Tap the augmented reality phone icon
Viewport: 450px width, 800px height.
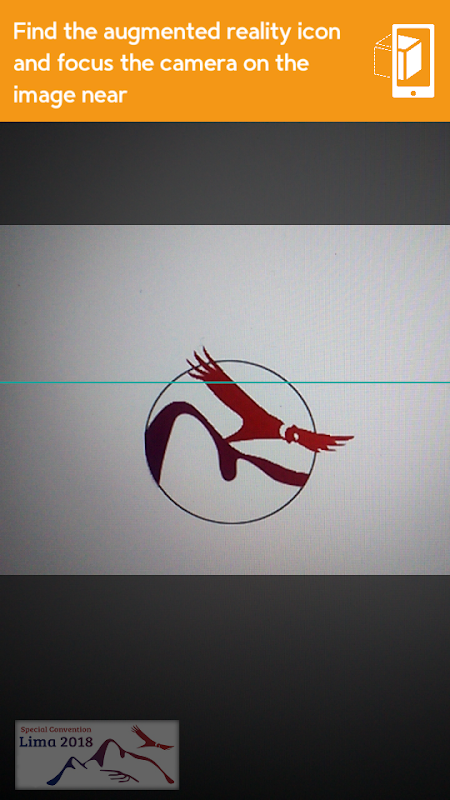(x=404, y=60)
